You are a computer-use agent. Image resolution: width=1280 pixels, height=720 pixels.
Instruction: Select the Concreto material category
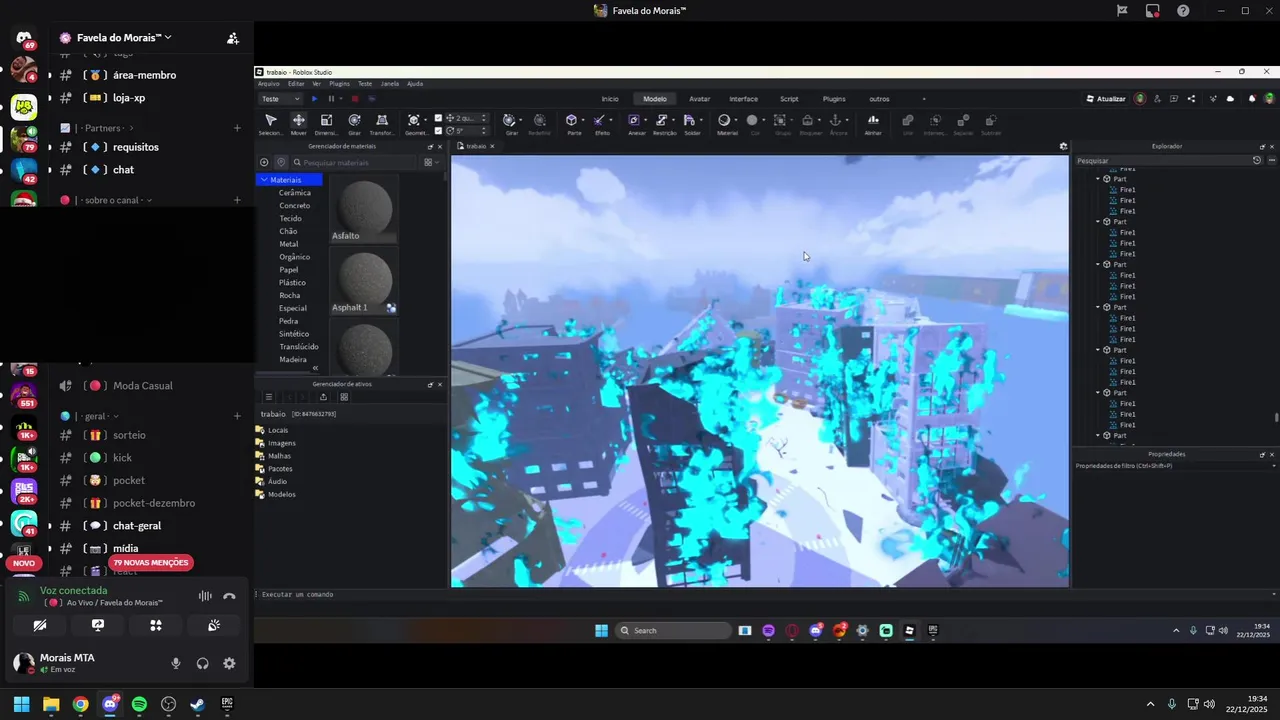click(x=294, y=205)
